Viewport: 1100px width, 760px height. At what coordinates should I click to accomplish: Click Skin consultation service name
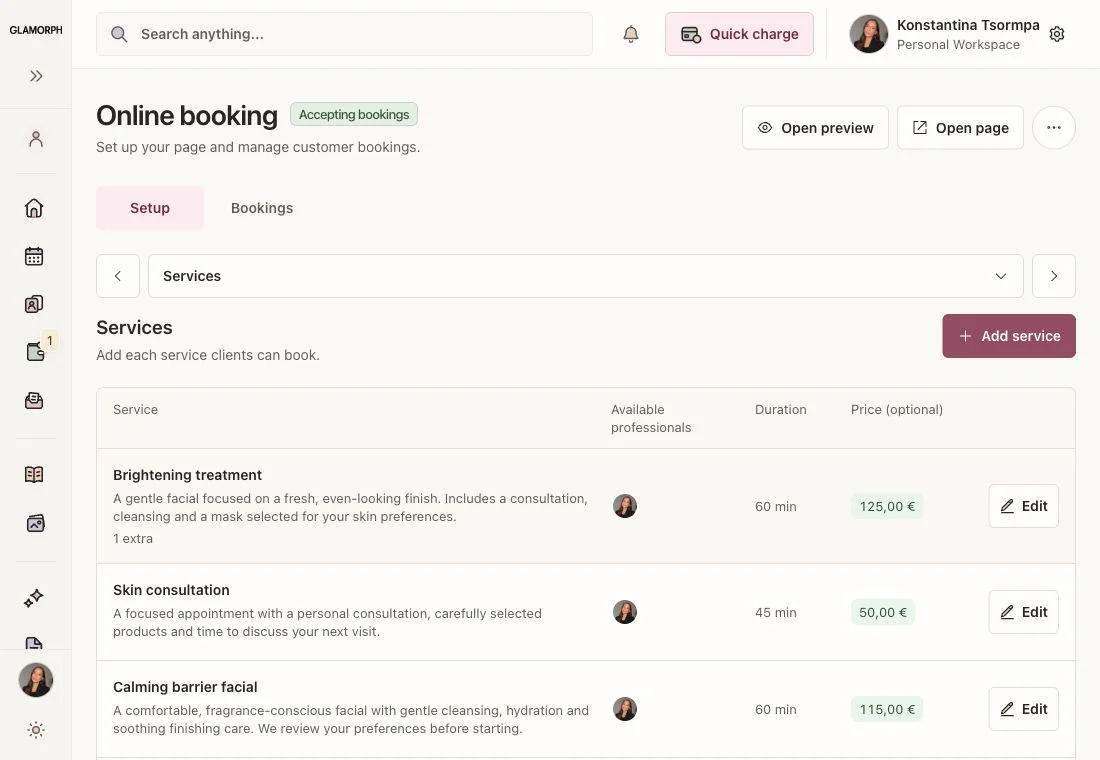pyautogui.click(x=171, y=590)
